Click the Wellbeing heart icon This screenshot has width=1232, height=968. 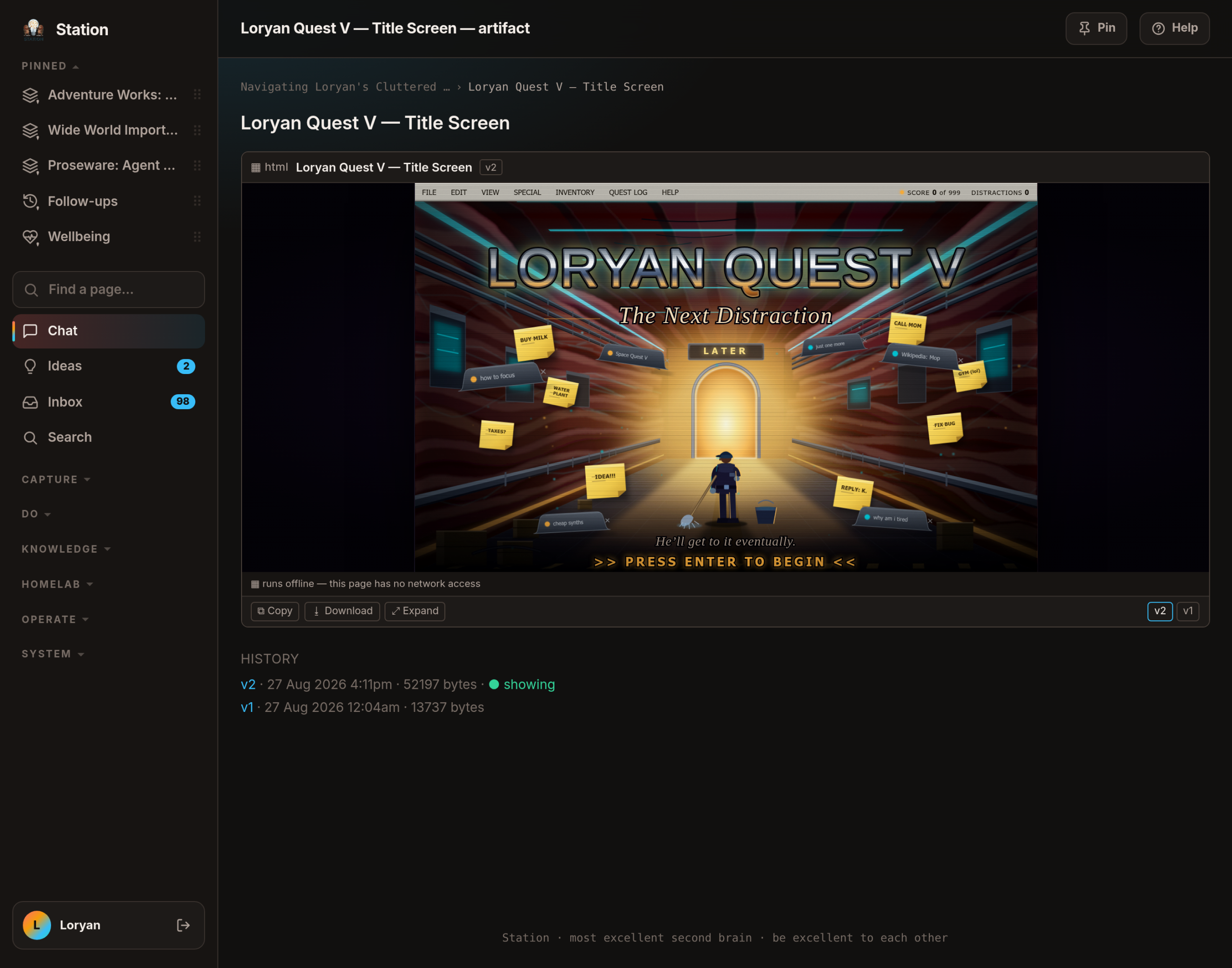click(x=31, y=237)
